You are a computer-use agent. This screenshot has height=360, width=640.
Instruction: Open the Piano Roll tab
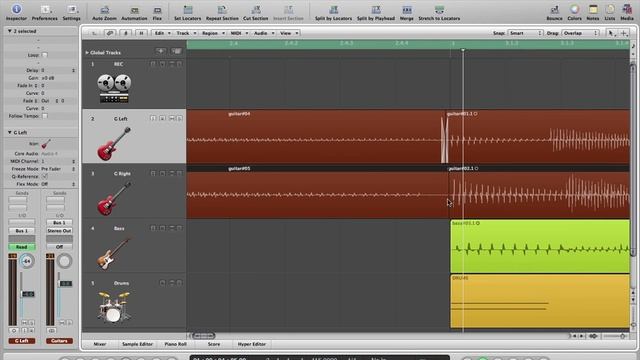click(x=176, y=344)
